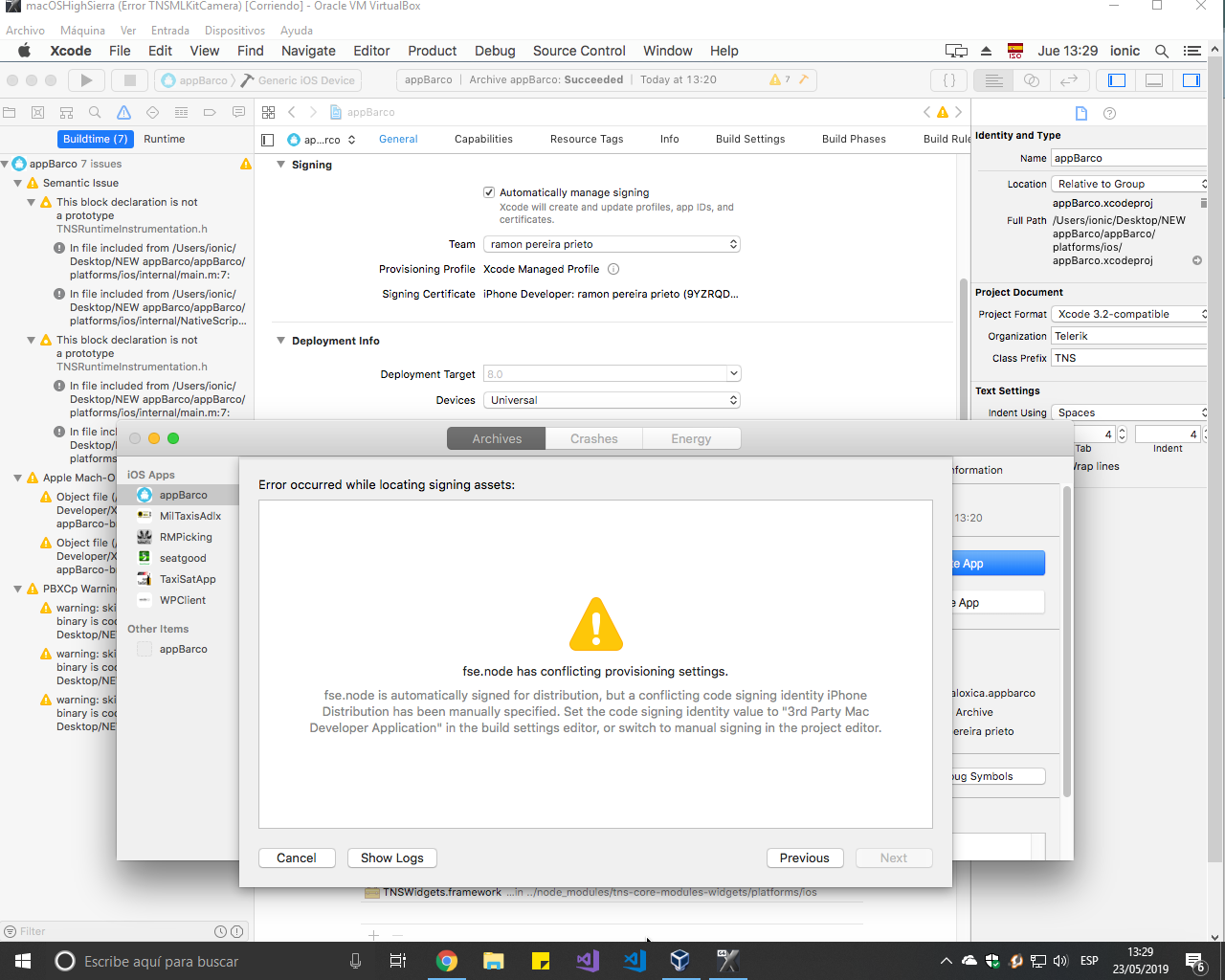Click the Class Prefix field containing TNS
This screenshot has width=1225, height=980.
[1129, 358]
